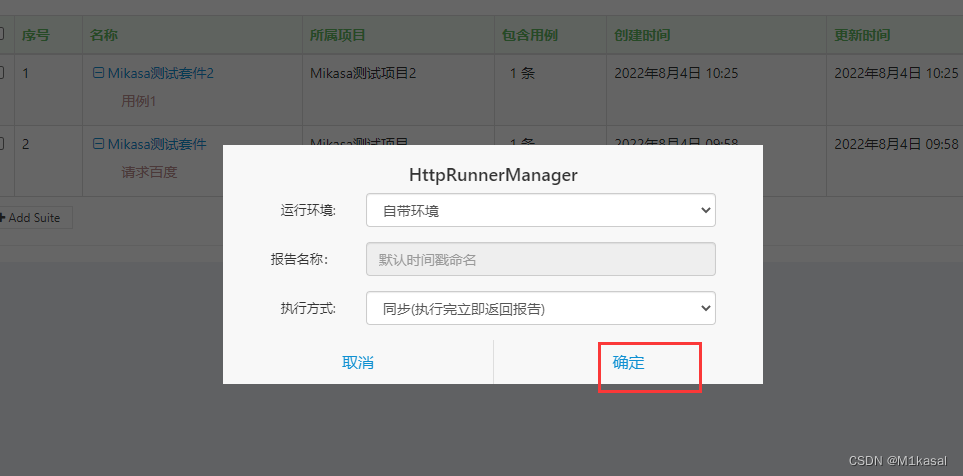Viewport: 963px width, 476px height.
Task: Collapse the Mikasa测试套件 row in row 2
Action: click(x=98, y=144)
